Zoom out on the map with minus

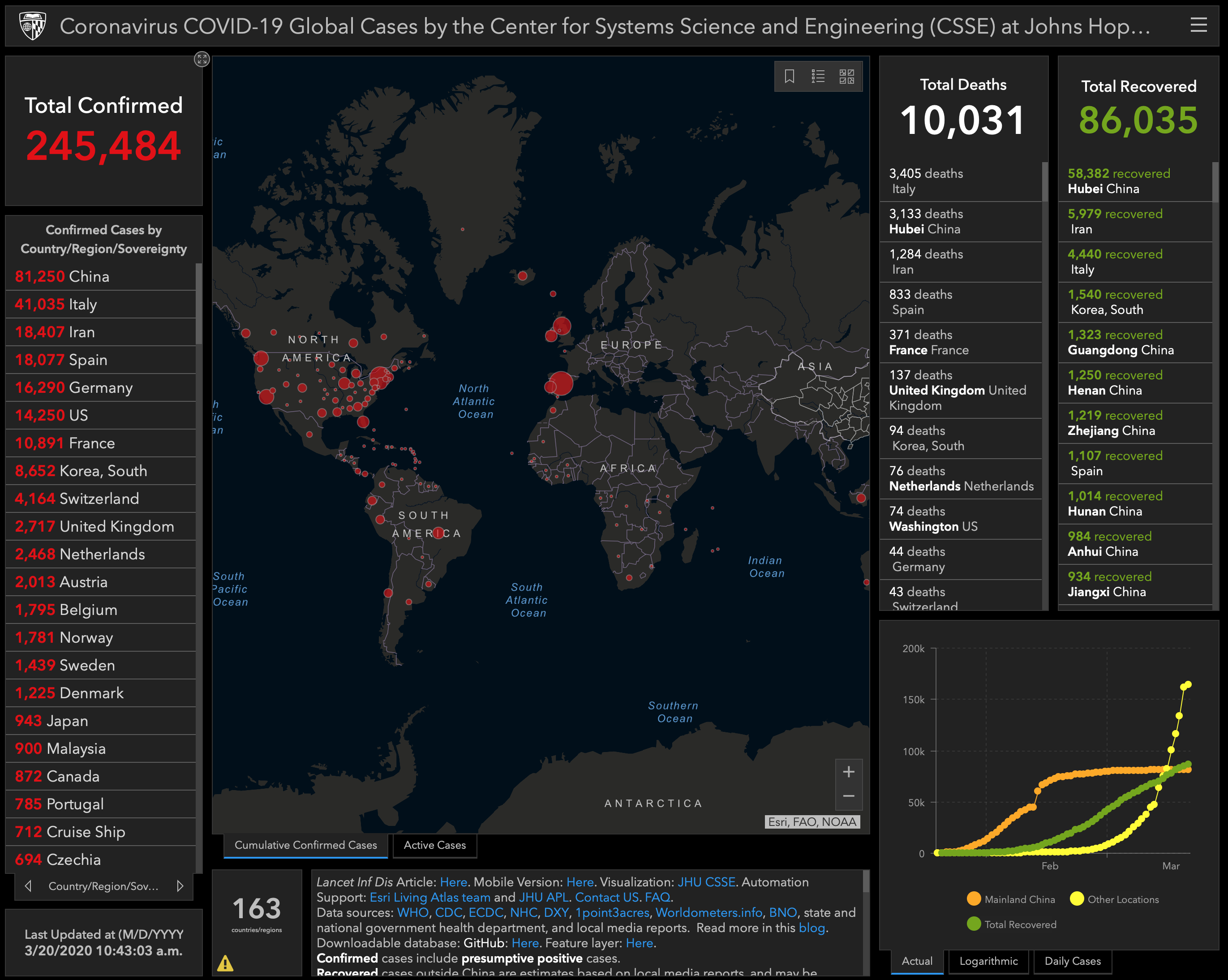click(x=849, y=796)
